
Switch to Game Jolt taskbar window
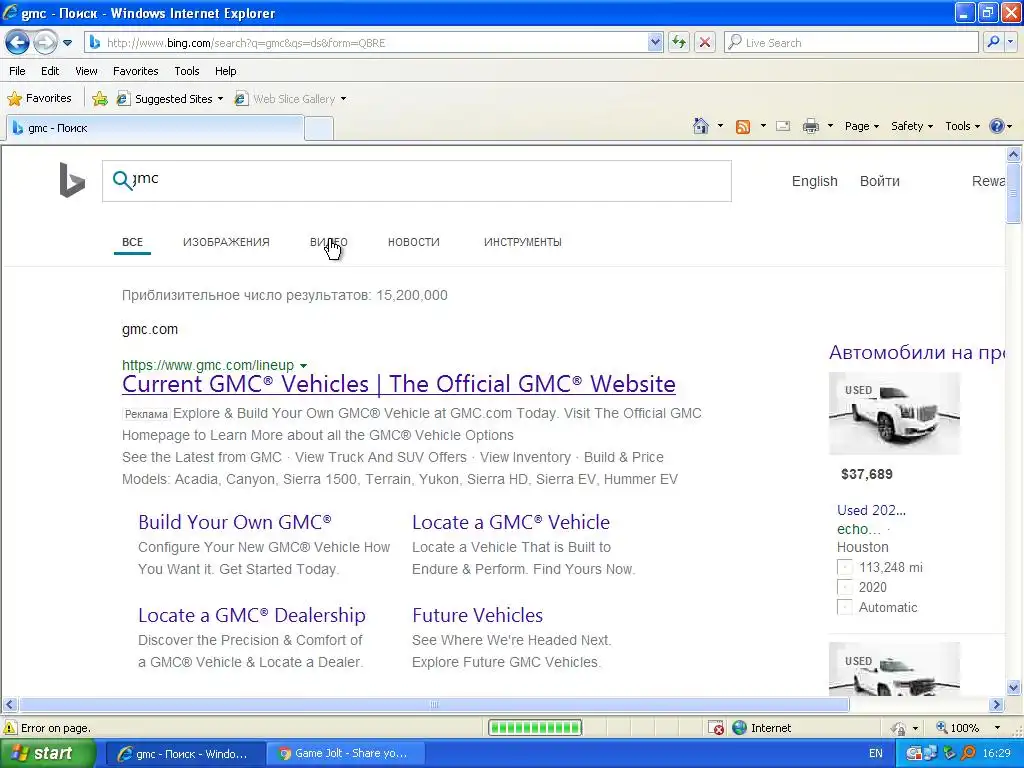point(345,754)
